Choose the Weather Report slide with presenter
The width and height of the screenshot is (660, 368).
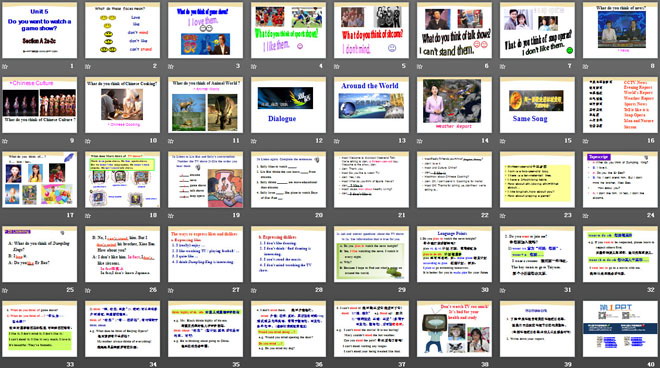pos(454,105)
